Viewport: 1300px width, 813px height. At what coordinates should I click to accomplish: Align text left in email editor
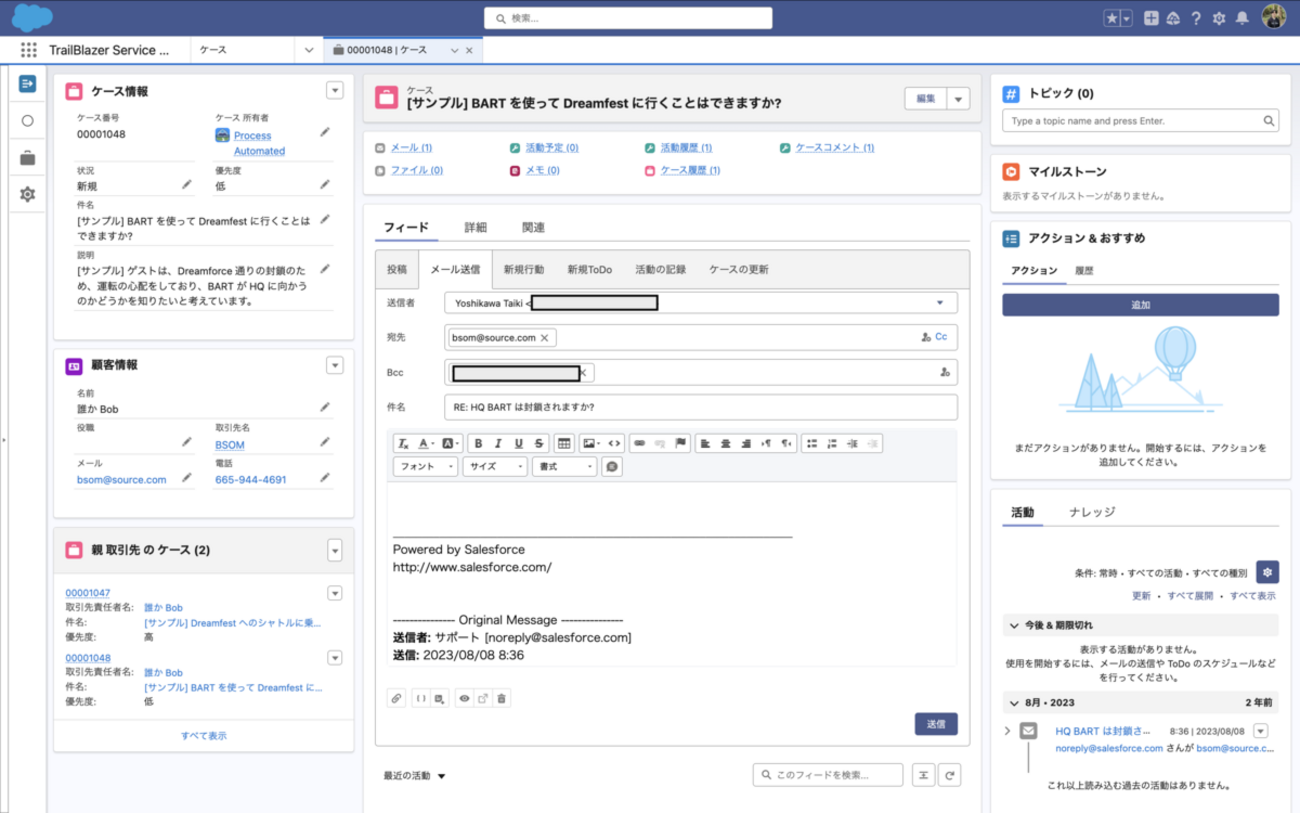705,443
